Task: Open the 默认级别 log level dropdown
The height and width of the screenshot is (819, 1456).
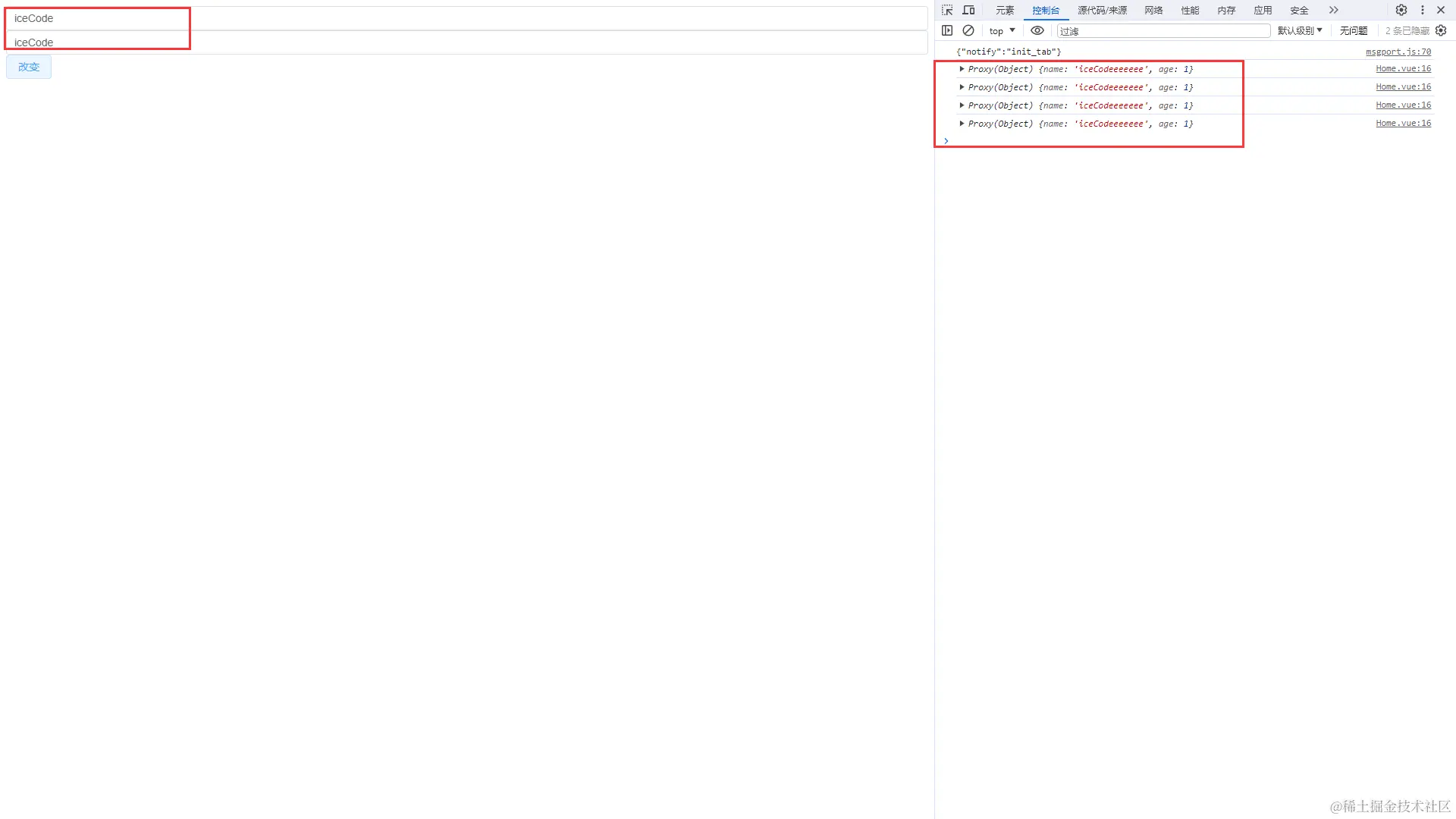Action: (x=1300, y=30)
